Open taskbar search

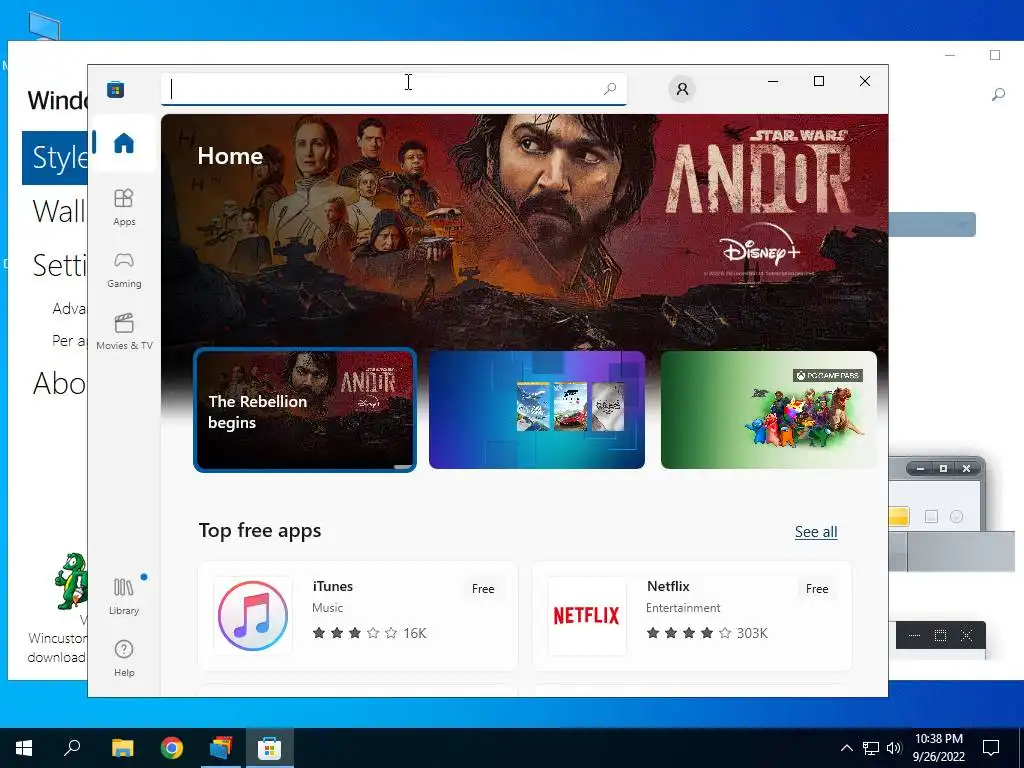tap(72, 748)
